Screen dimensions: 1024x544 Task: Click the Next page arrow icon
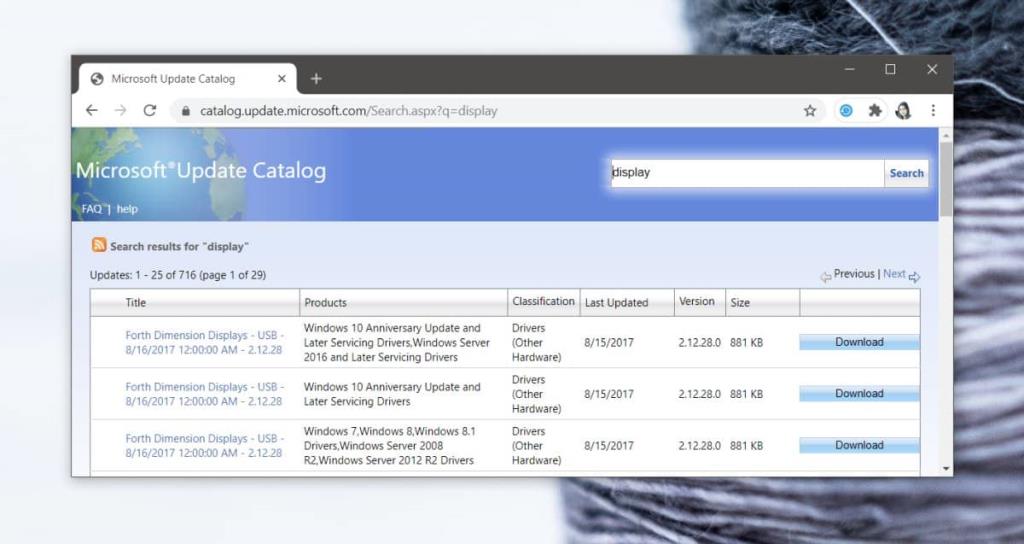point(914,277)
